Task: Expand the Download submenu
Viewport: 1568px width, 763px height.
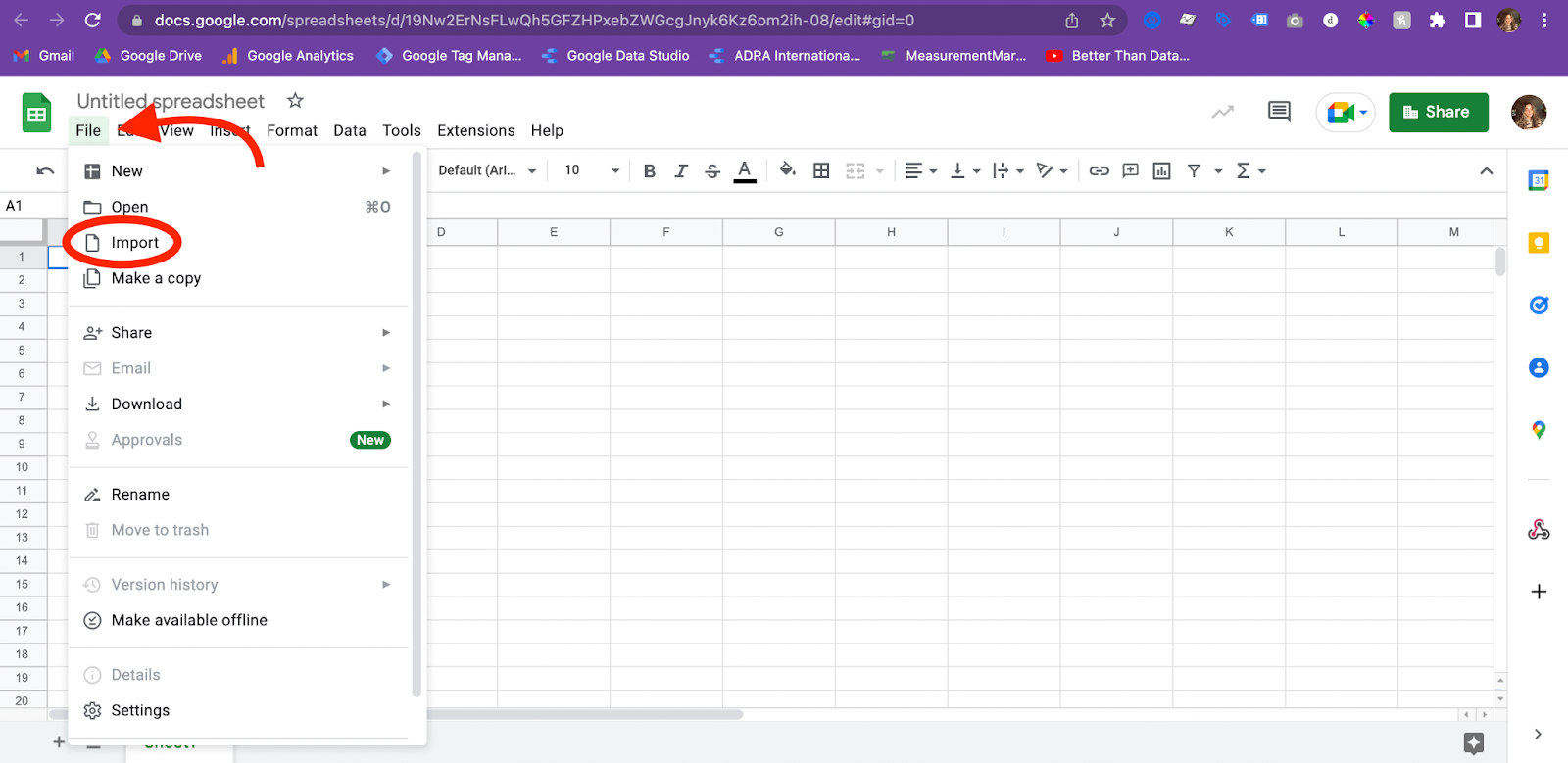Action: (238, 404)
